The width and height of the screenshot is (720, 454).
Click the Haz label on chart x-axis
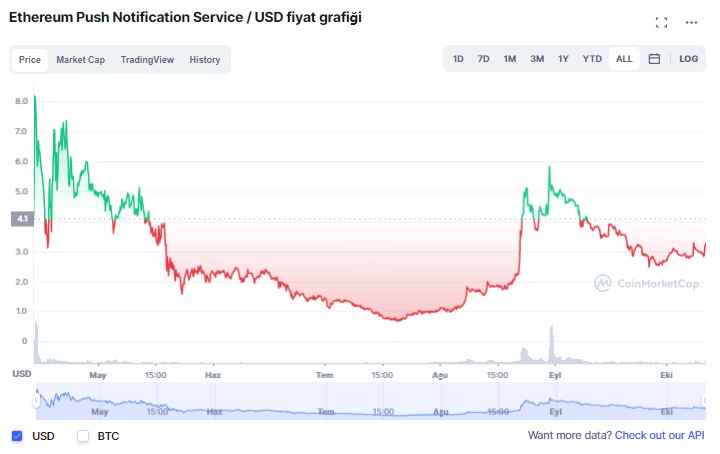tap(213, 375)
